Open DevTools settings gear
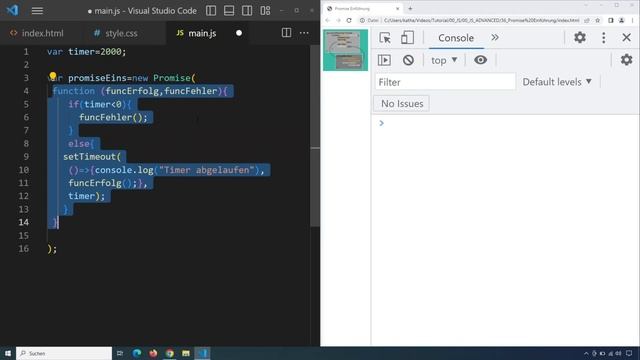This screenshot has height=360, width=640. (x=580, y=37)
